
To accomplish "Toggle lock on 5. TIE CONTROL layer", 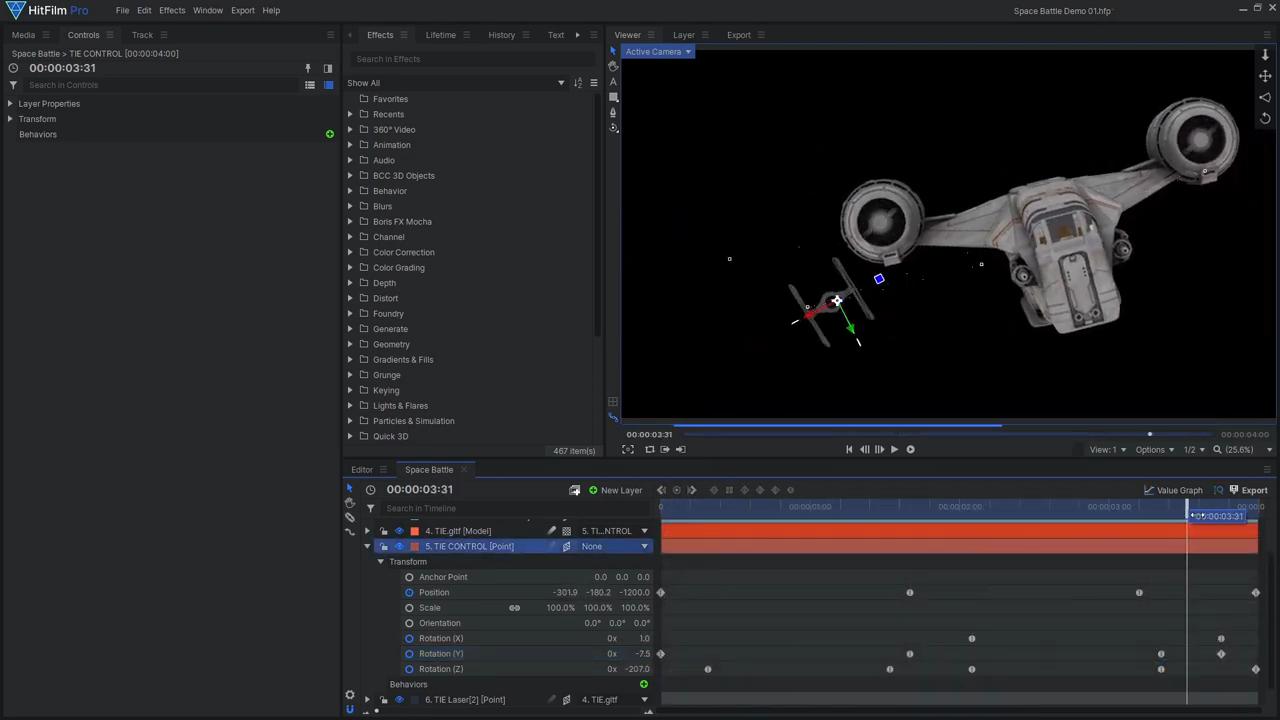I will (383, 546).
